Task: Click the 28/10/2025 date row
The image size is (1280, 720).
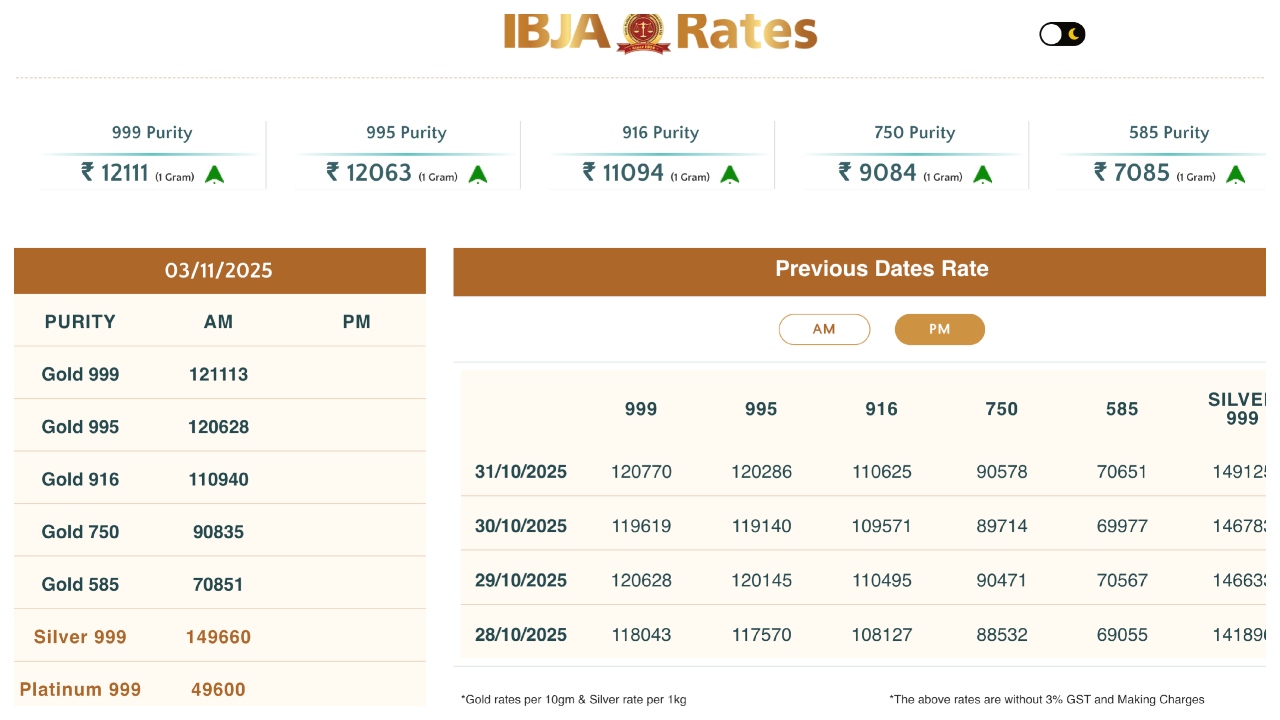Action: 521,635
